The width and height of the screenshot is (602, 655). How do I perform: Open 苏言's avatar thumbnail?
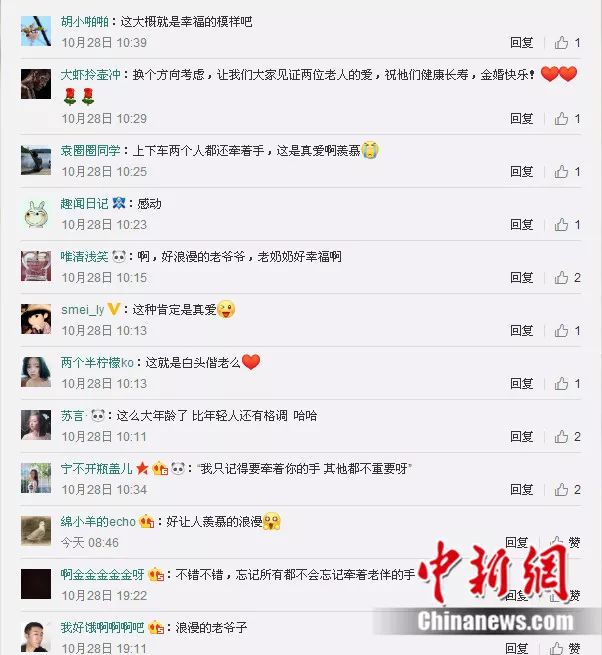click(x=36, y=425)
